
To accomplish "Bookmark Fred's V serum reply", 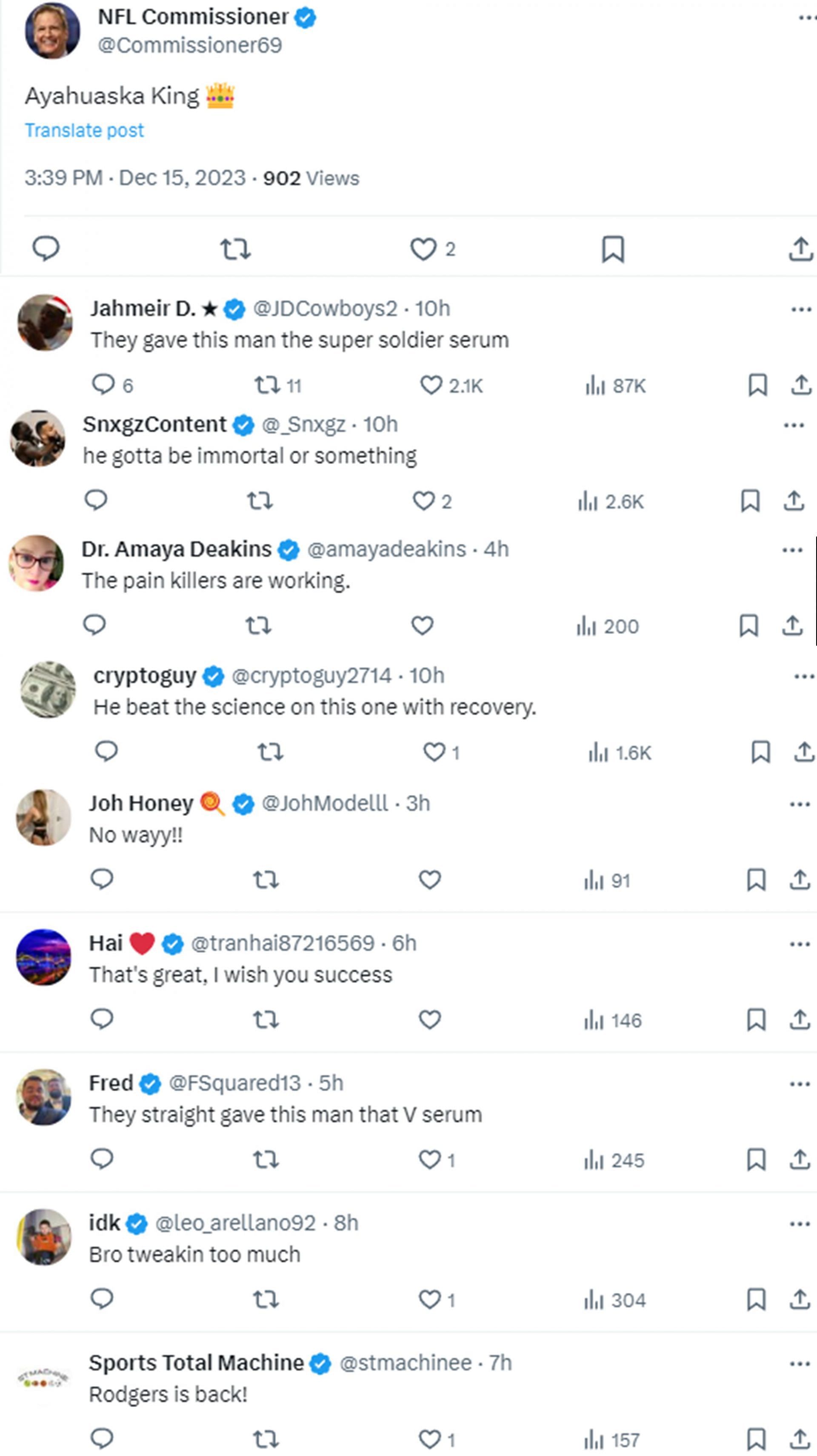I will click(756, 1160).
